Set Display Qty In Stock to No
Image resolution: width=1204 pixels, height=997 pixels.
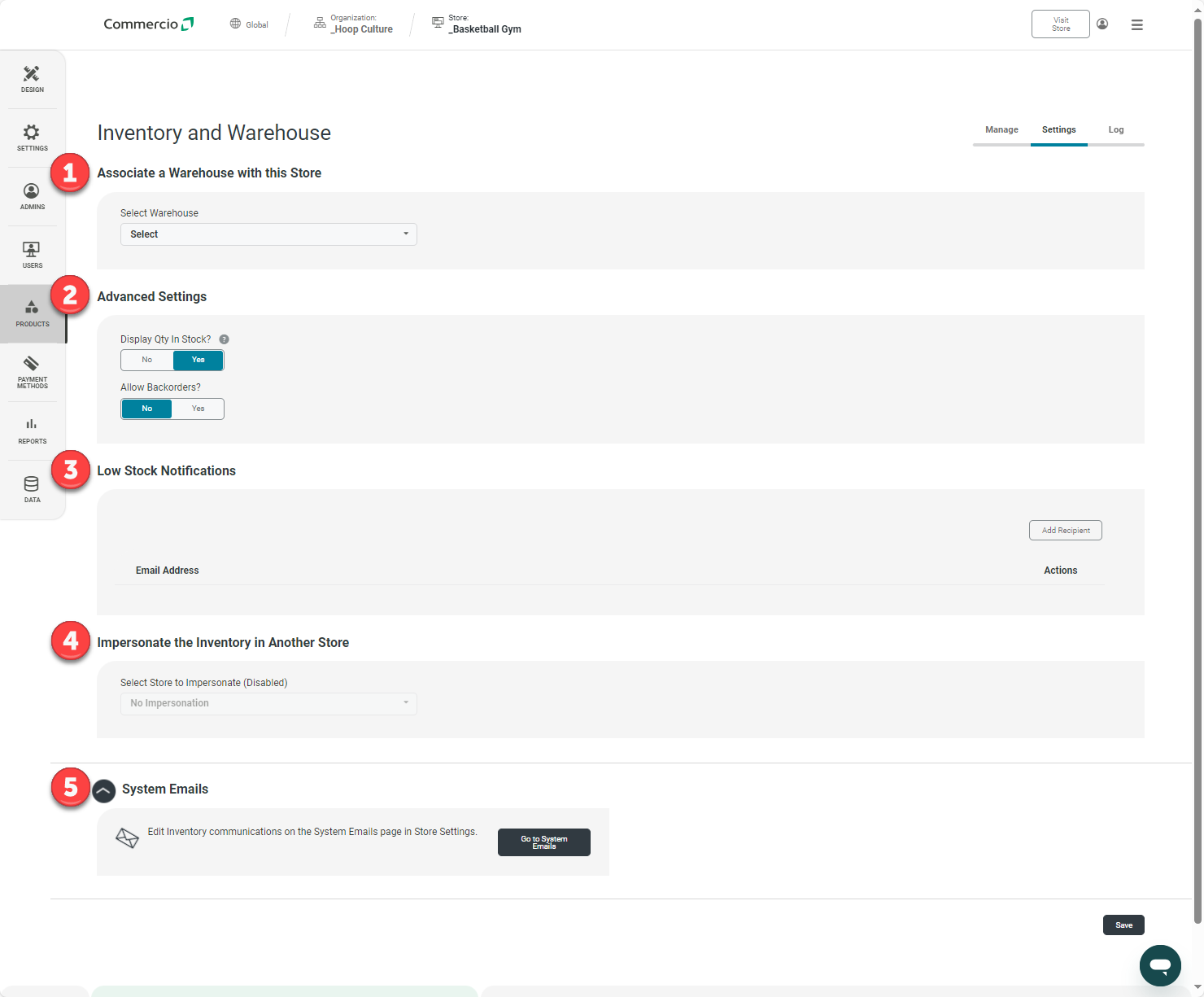pos(147,360)
